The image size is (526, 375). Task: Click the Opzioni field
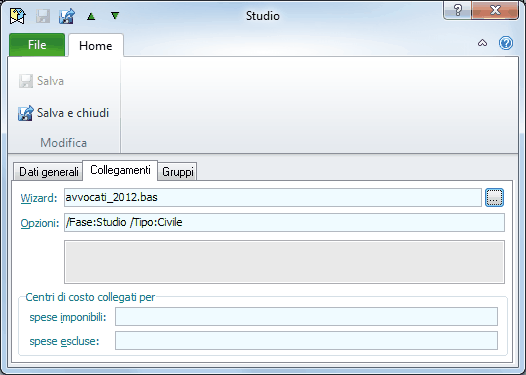click(284, 222)
